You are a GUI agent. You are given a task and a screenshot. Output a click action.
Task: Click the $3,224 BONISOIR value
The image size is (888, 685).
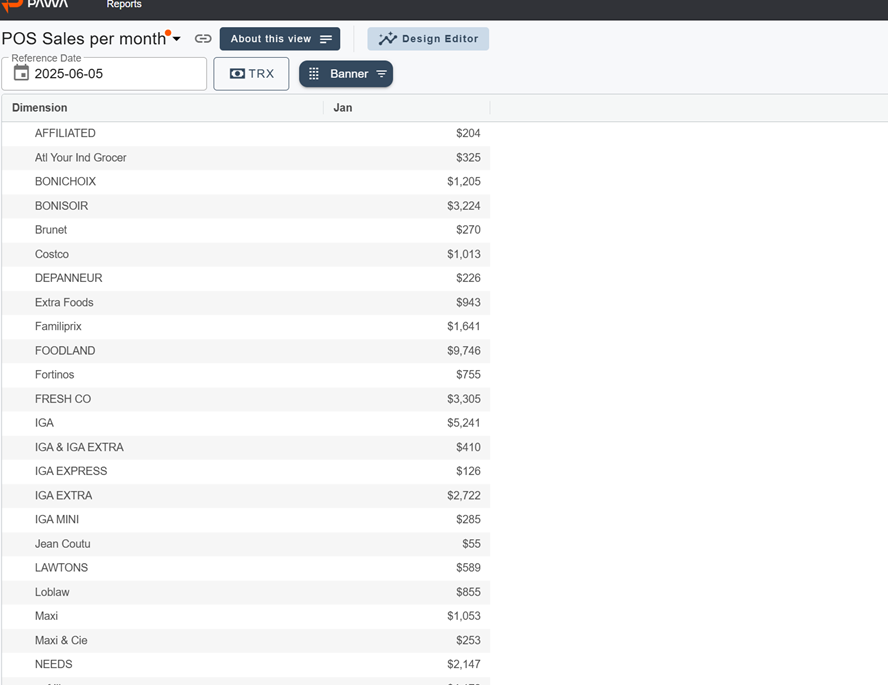[464, 206]
